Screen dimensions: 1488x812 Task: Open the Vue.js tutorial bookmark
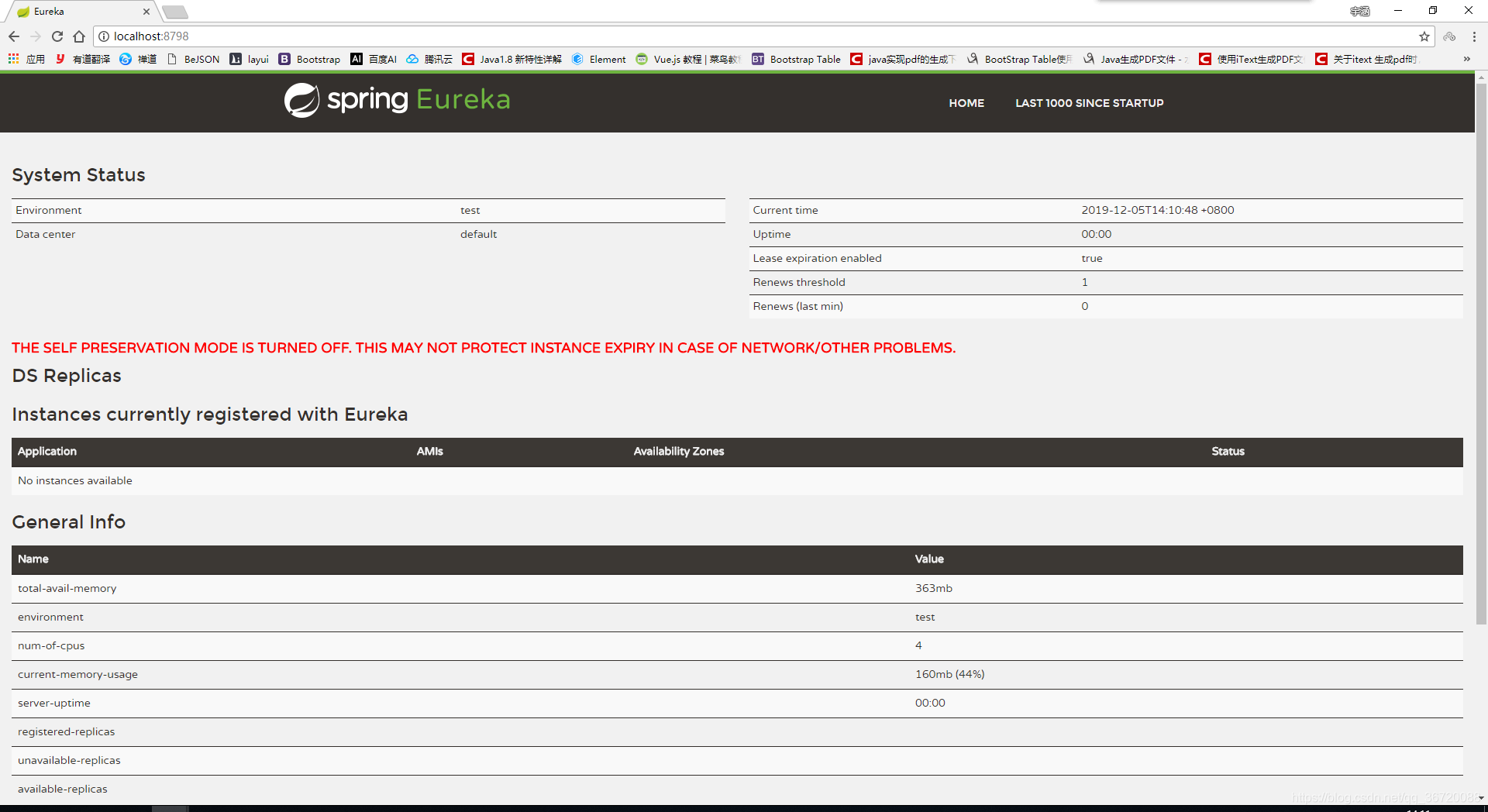point(688,59)
